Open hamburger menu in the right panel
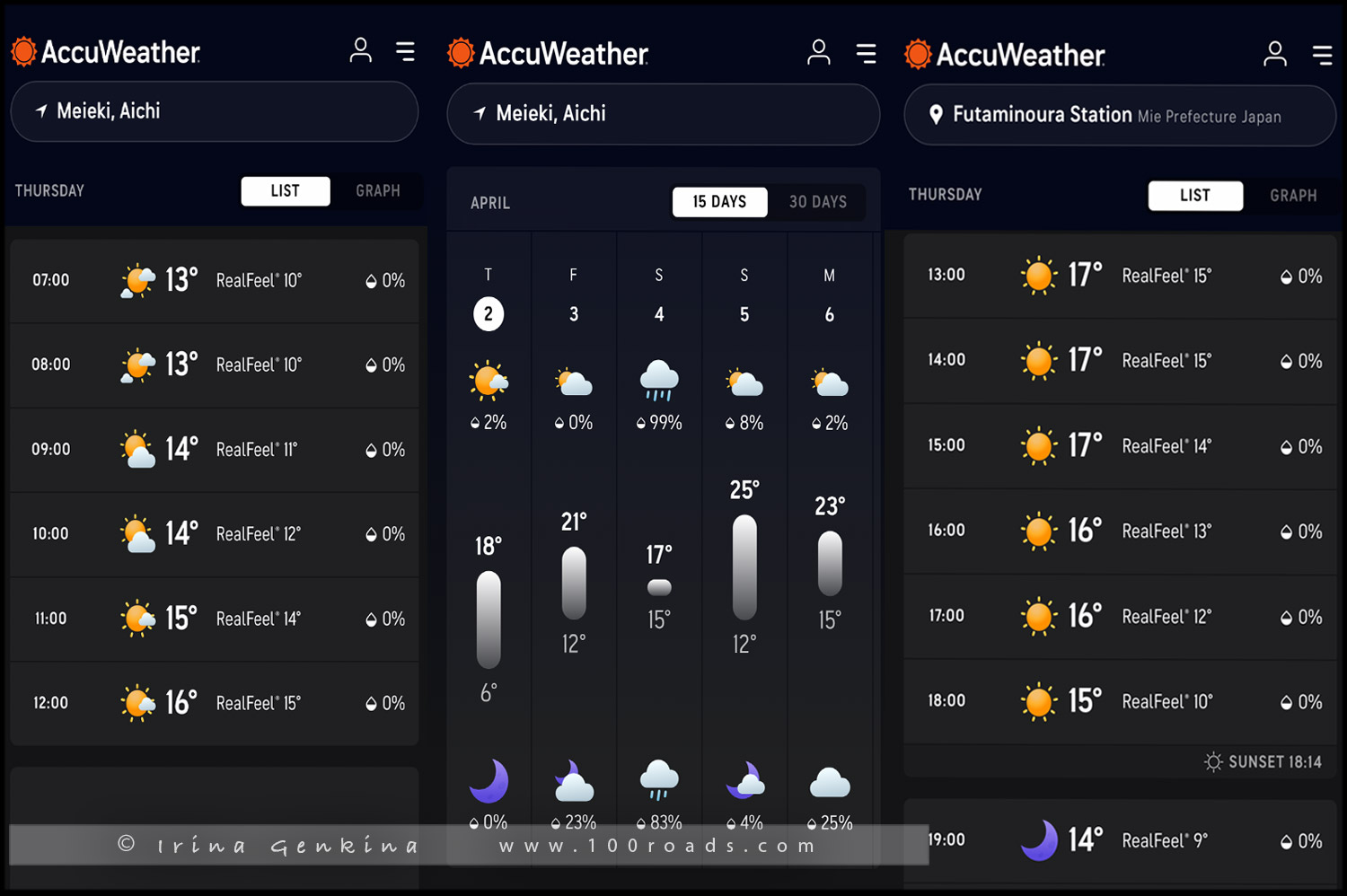 [1322, 55]
